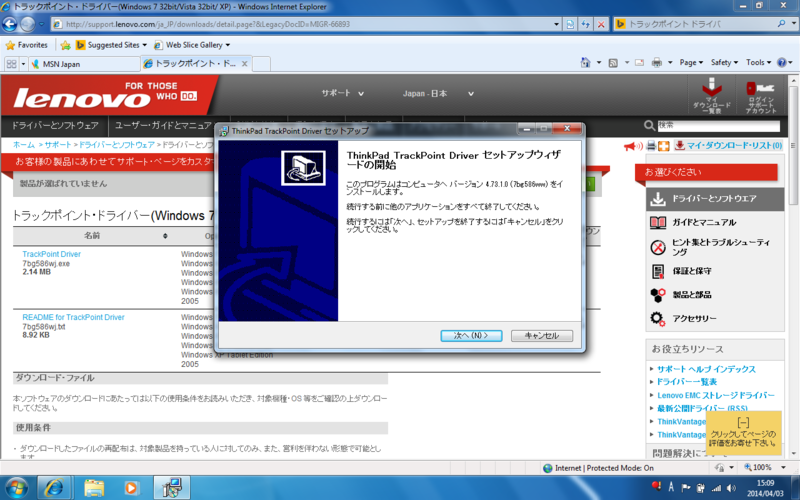Click README for TrackPoint Driver link
This screenshot has width=800, height=500.
[73, 317]
